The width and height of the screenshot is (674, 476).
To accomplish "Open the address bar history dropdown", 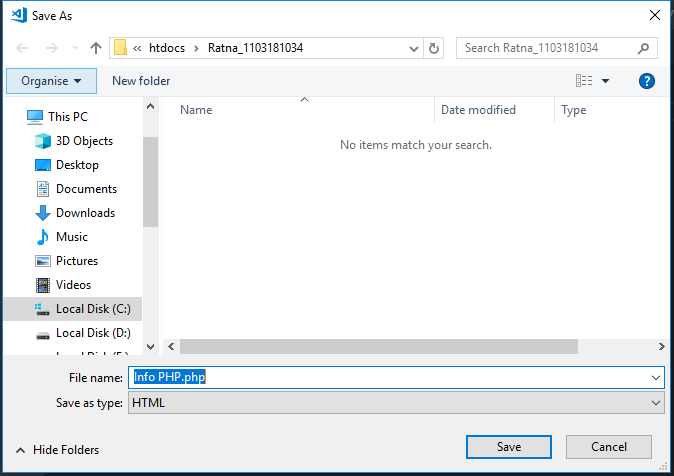I will pos(414,48).
